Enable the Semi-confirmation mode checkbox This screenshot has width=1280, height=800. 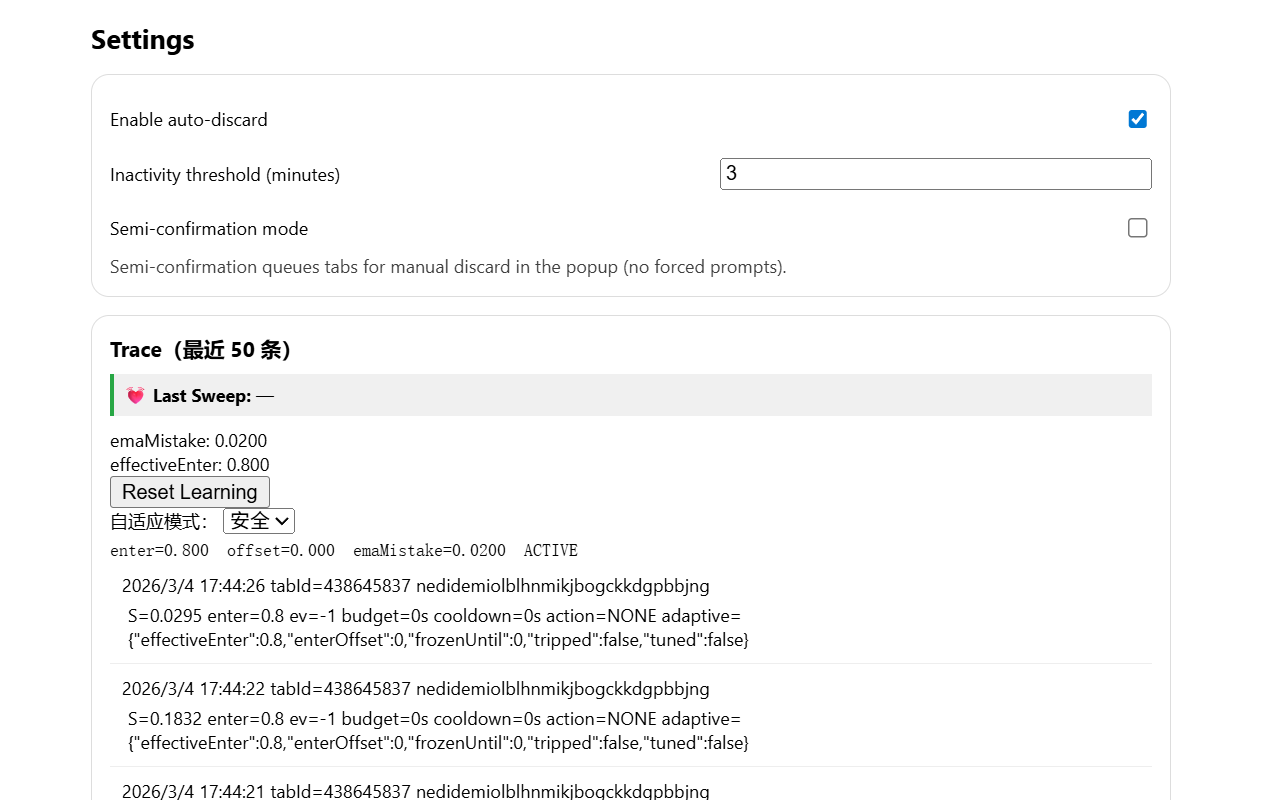point(1137,228)
